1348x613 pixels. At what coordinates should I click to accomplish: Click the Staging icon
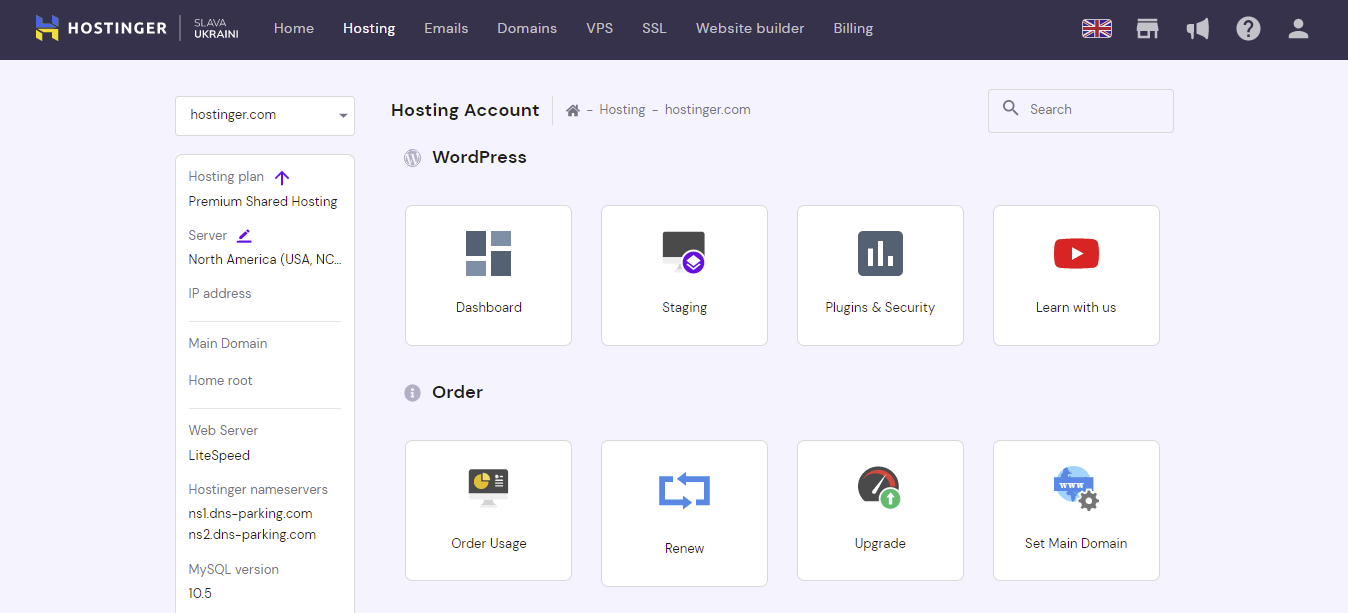coord(684,254)
